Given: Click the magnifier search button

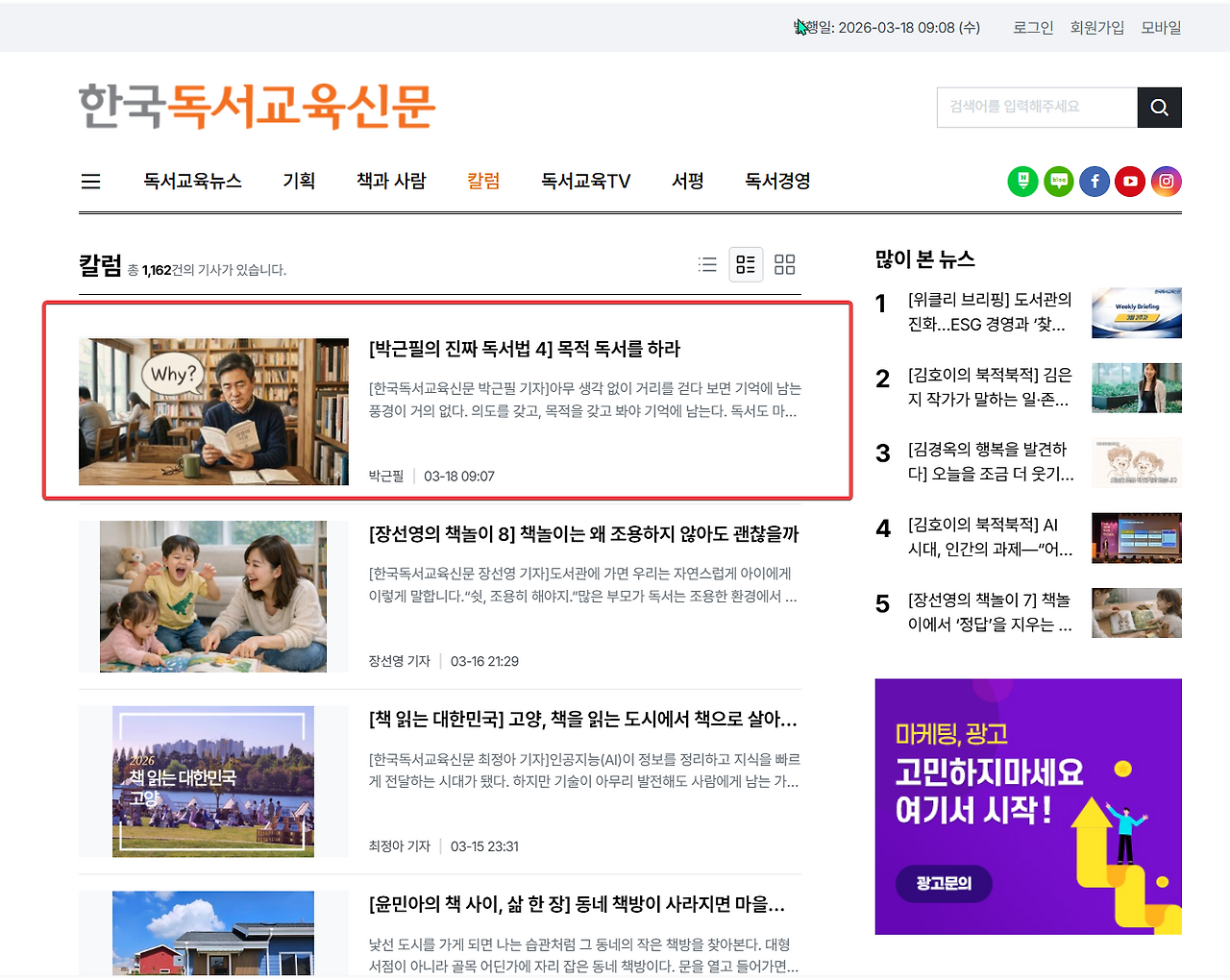Looking at the screenshot, I should [1160, 108].
